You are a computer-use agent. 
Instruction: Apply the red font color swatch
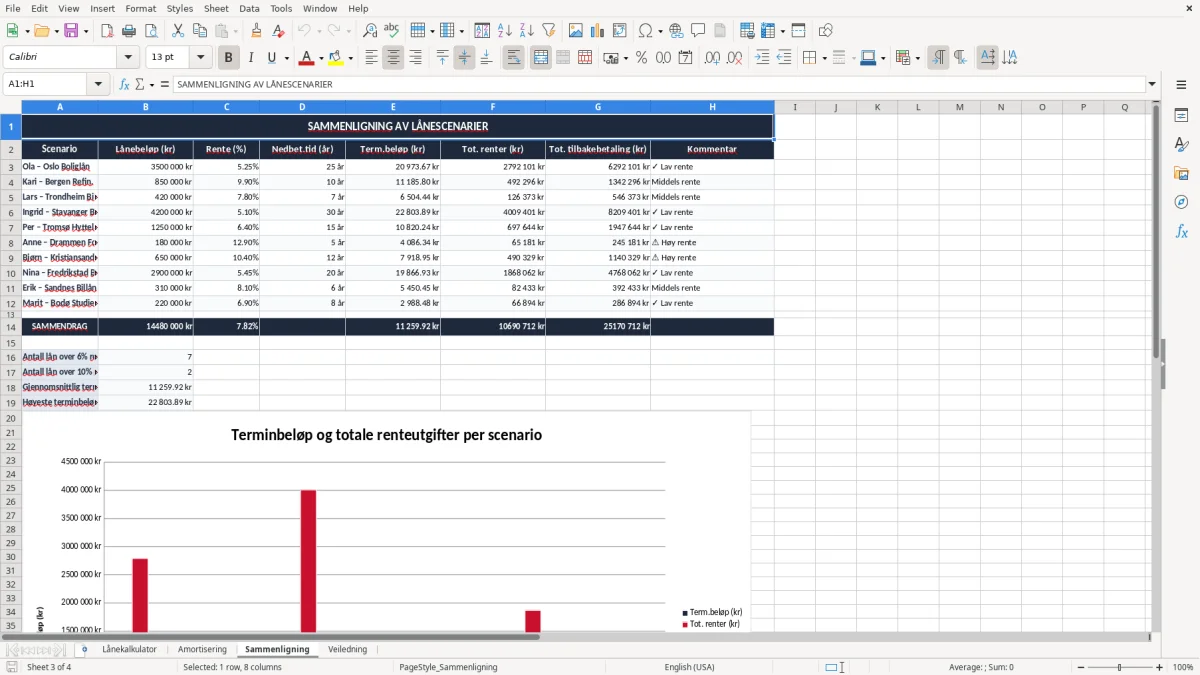[307, 58]
